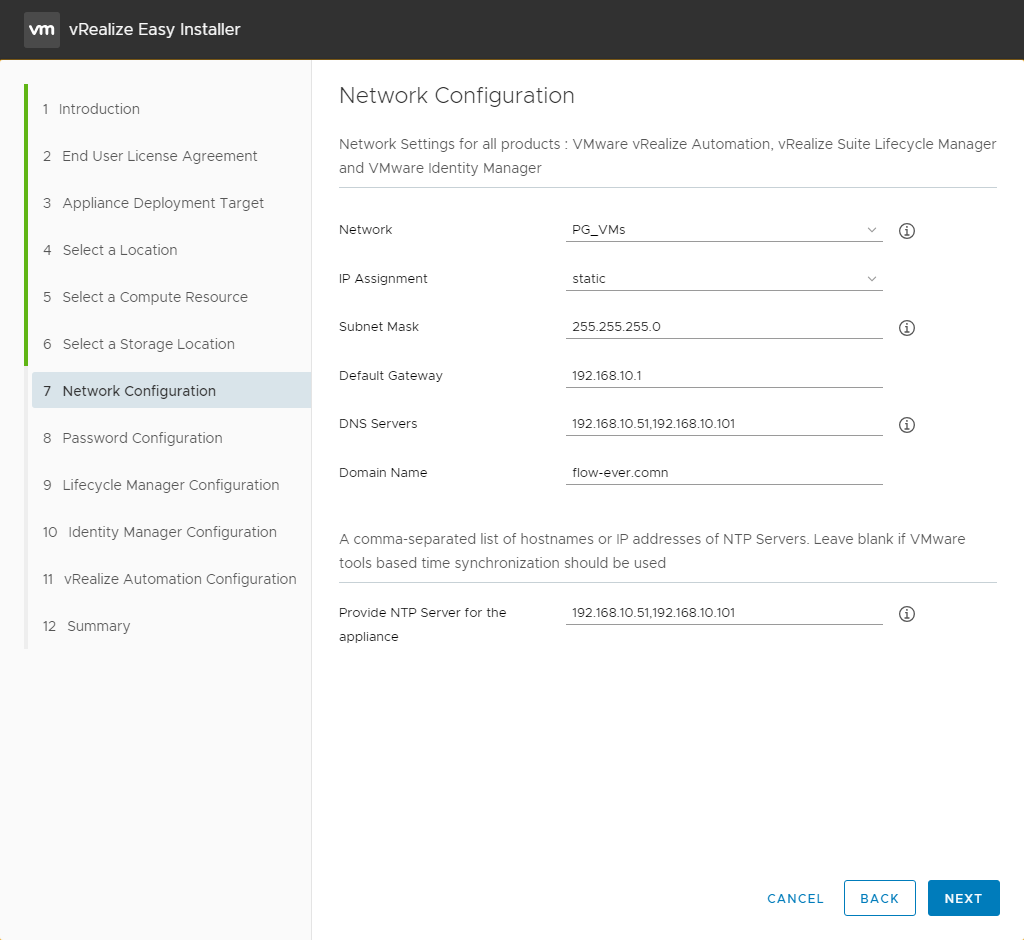1024x940 pixels.
Task: Click the vRealize Easy Installer title text
Action: pyautogui.click(x=155, y=29)
